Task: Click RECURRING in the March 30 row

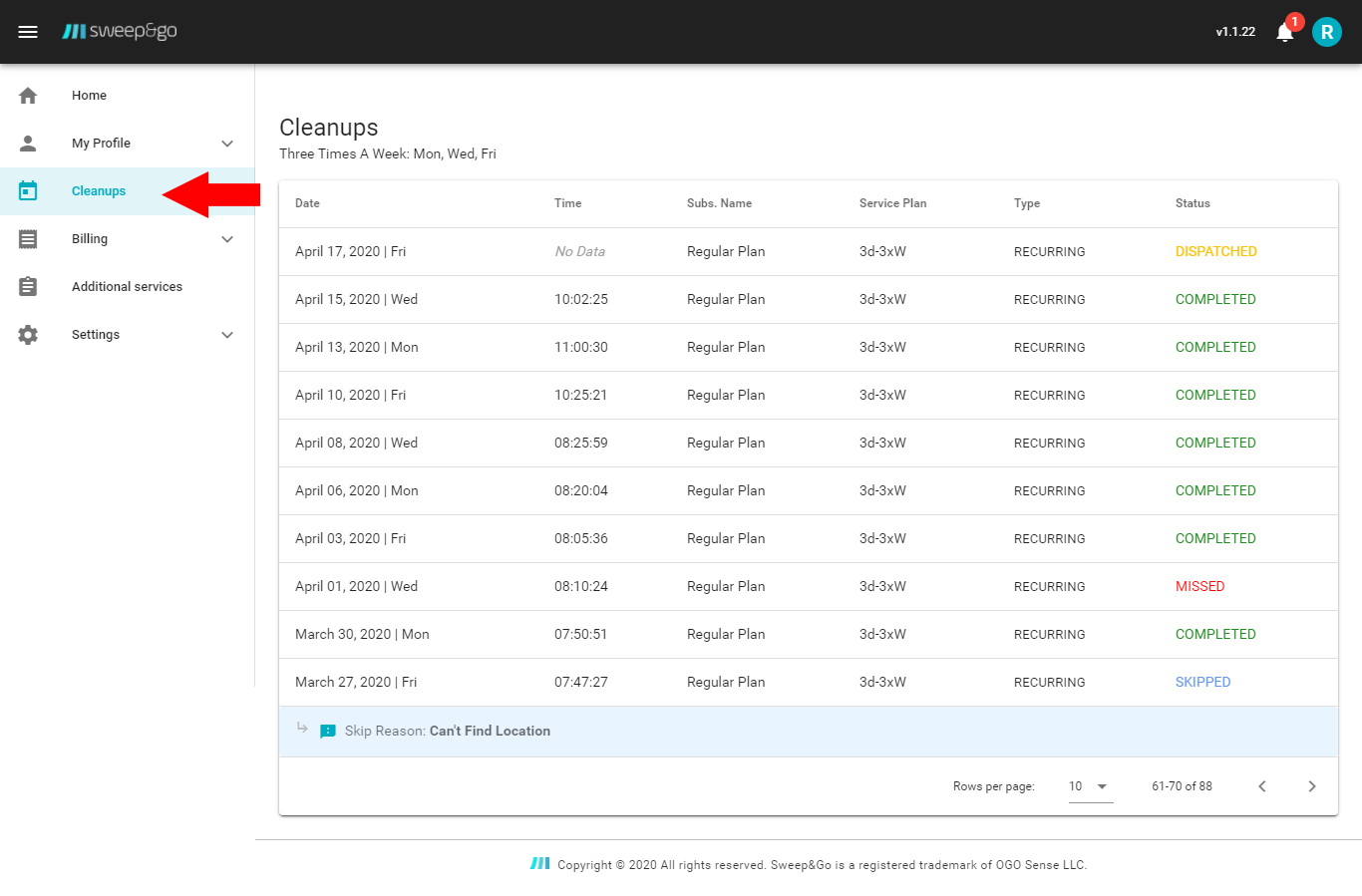Action: coord(1049,634)
